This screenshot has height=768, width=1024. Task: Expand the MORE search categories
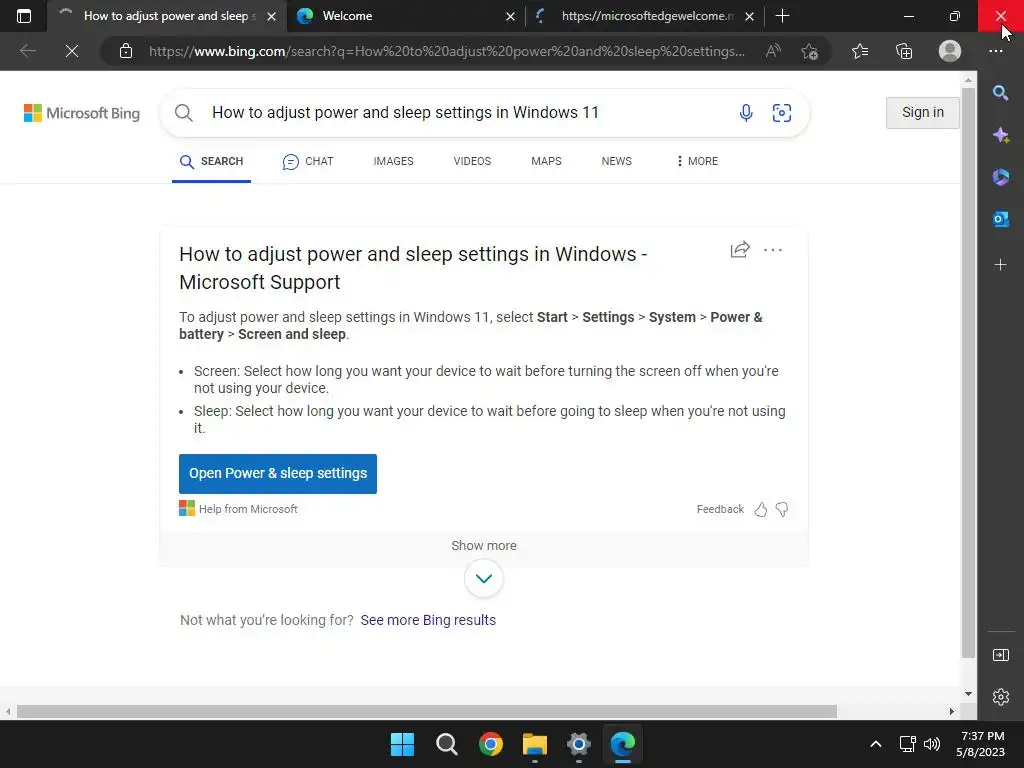[697, 161]
